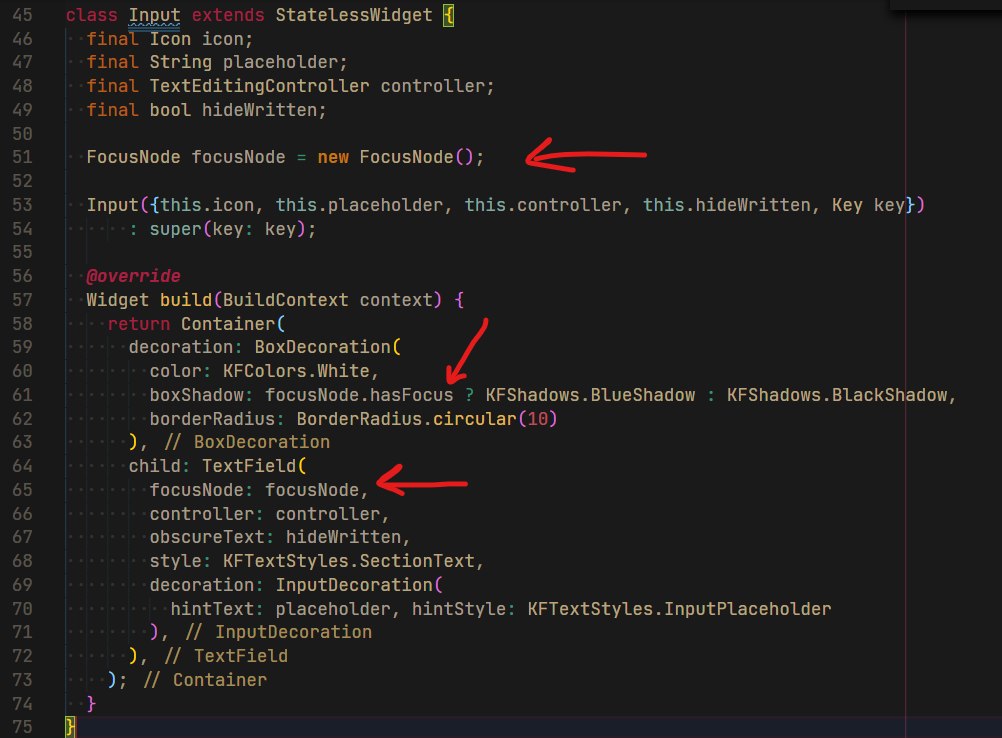This screenshot has height=738, width=1002.
Task: Click line number 61 in the gutter
Action: point(22,395)
